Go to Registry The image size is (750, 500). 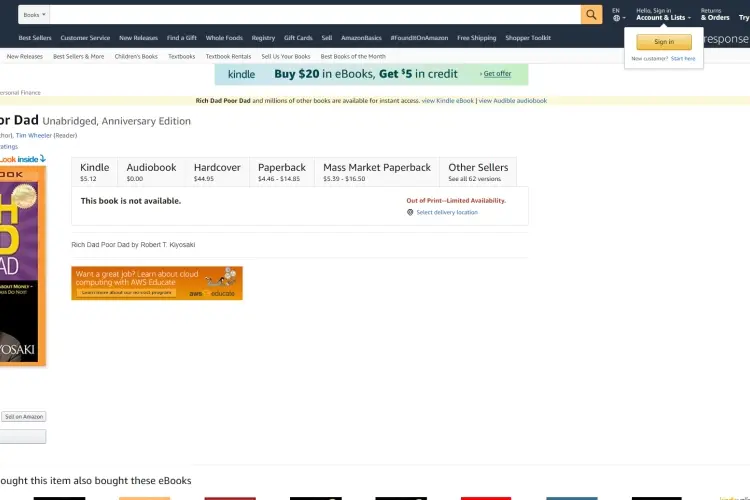(x=263, y=38)
